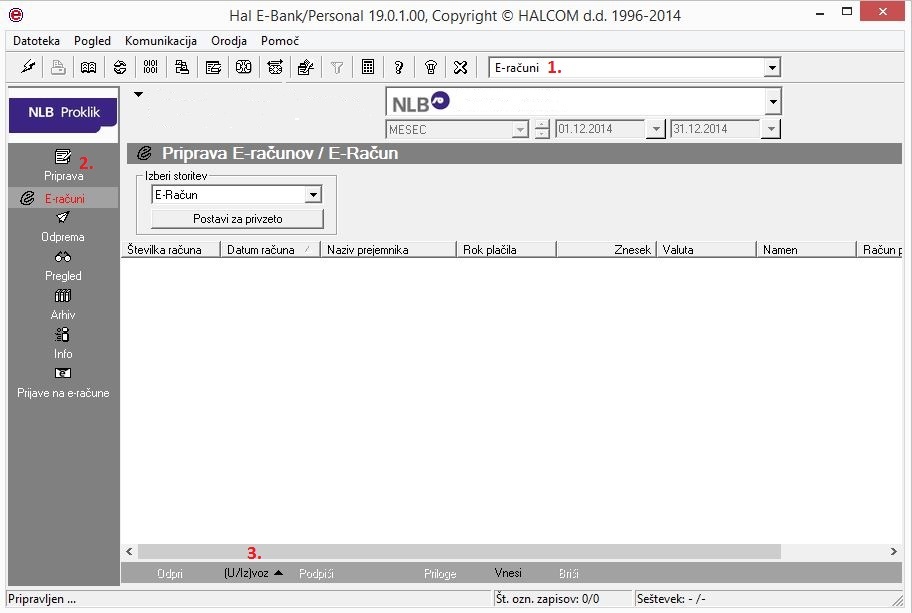The width and height of the screenshot is (912, 613).
Task: Sort by Namen column header
Action: pyautogui.click(x=807, y=250)
